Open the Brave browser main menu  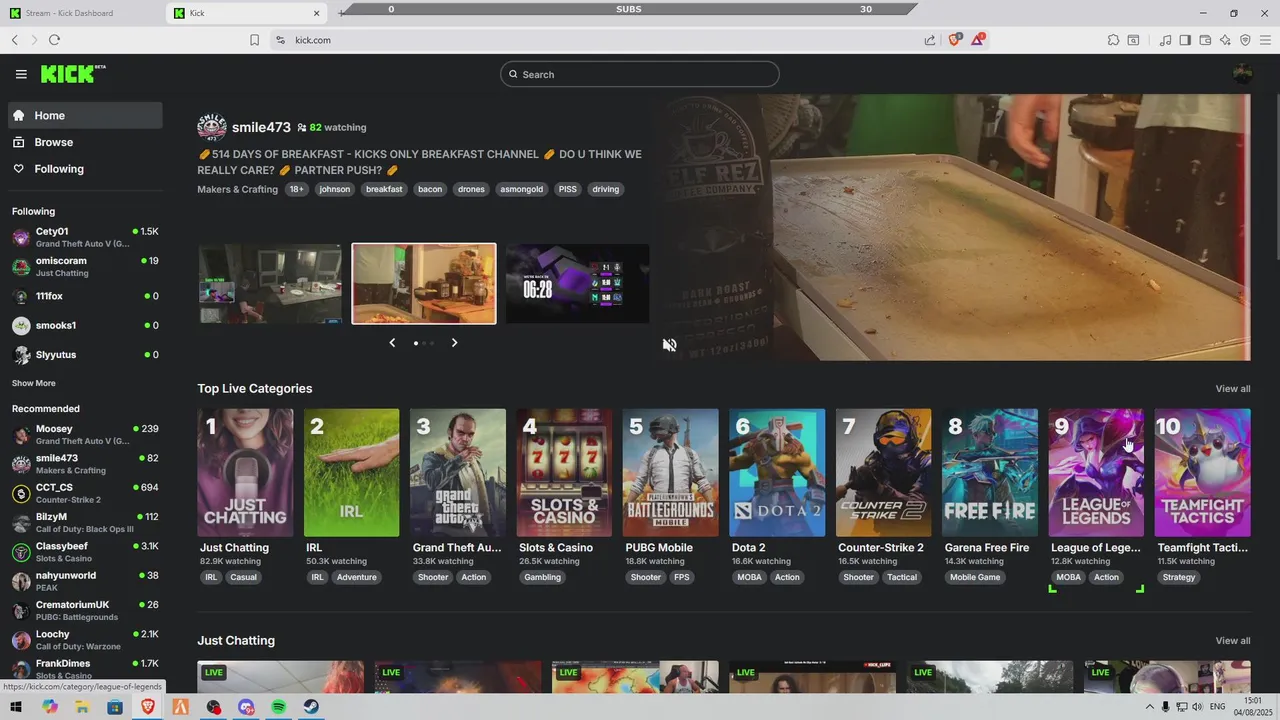[x=1265, y=40]
